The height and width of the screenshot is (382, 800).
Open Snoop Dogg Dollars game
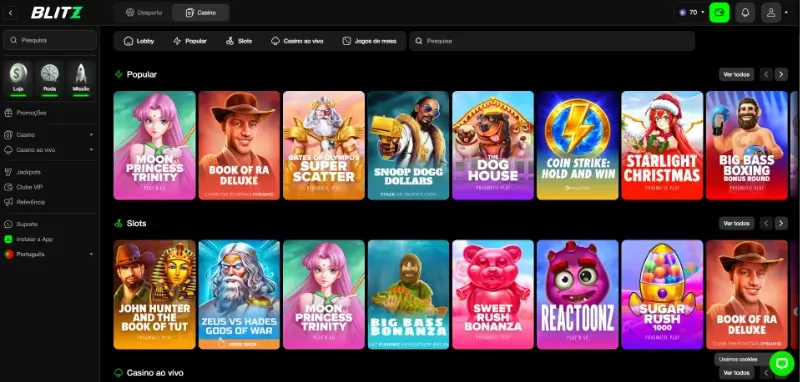pyautogui.click(x=408, y=145)
